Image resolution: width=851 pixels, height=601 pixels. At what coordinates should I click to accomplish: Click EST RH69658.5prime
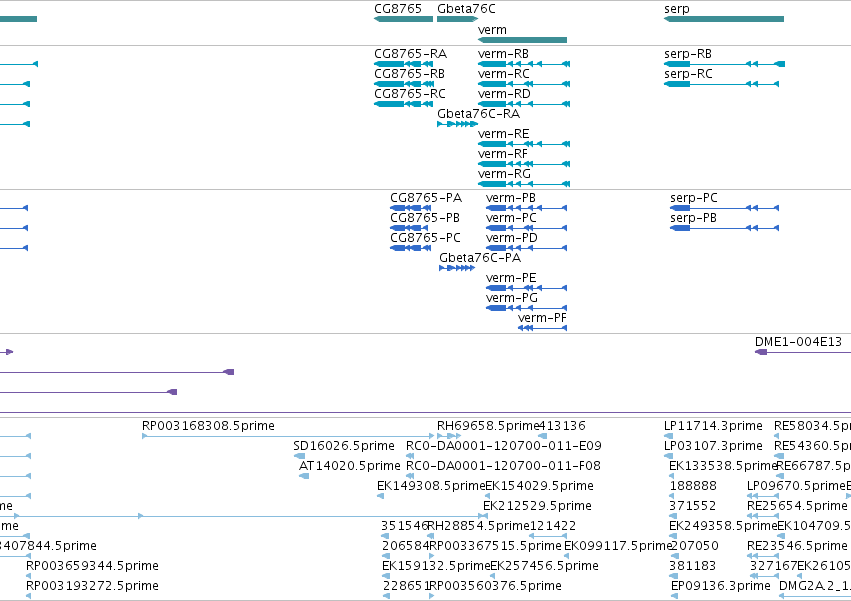pos(449,436)
